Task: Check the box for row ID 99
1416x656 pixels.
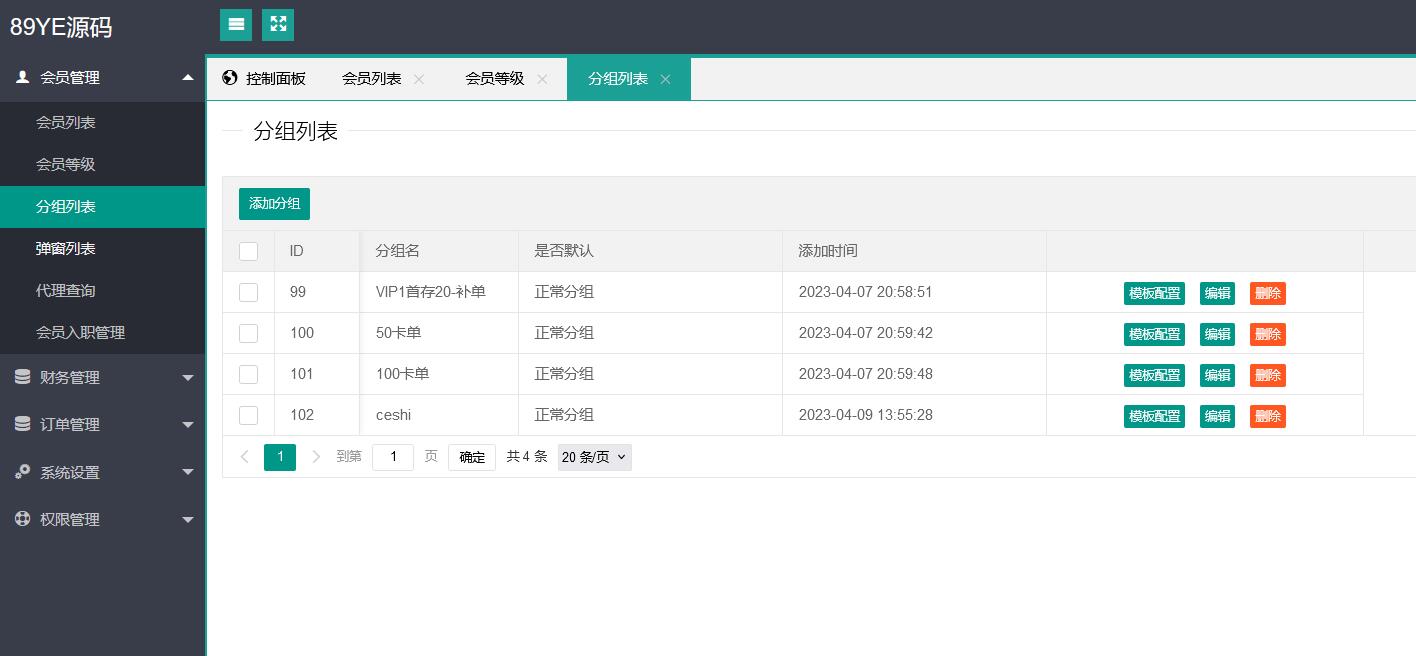Action: click(x=249, y=292)
